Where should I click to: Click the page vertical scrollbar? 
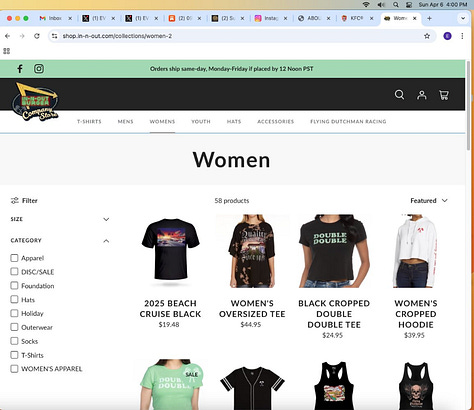tap(468, 105)
